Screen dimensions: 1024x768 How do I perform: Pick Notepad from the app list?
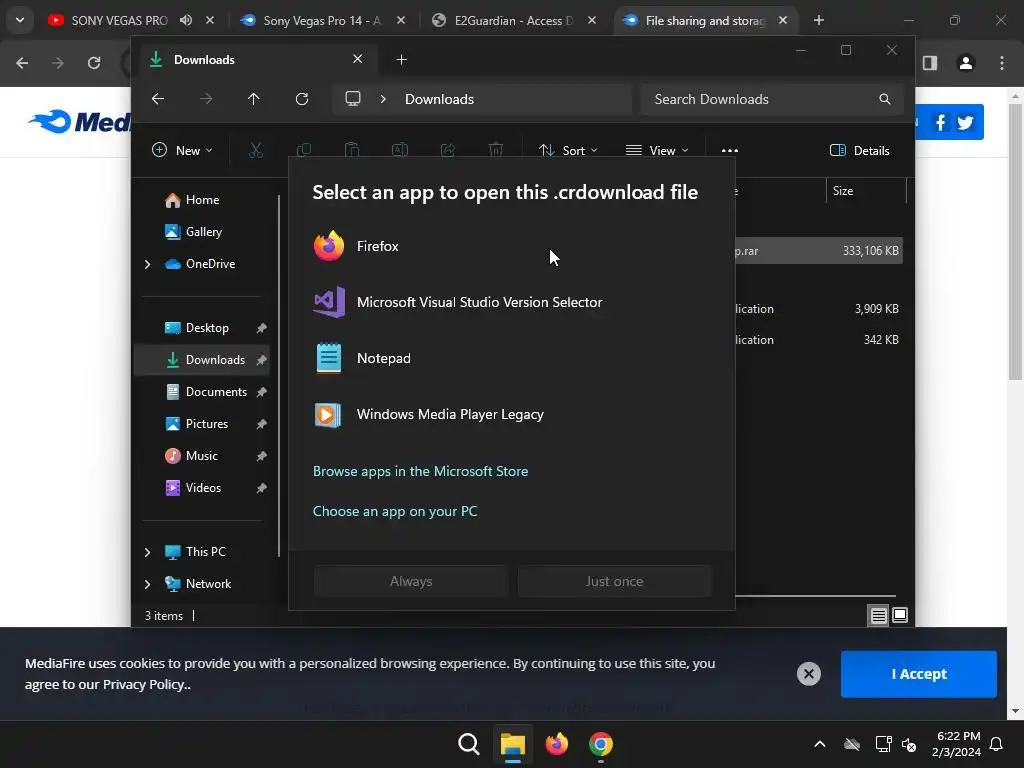(511, 359)
